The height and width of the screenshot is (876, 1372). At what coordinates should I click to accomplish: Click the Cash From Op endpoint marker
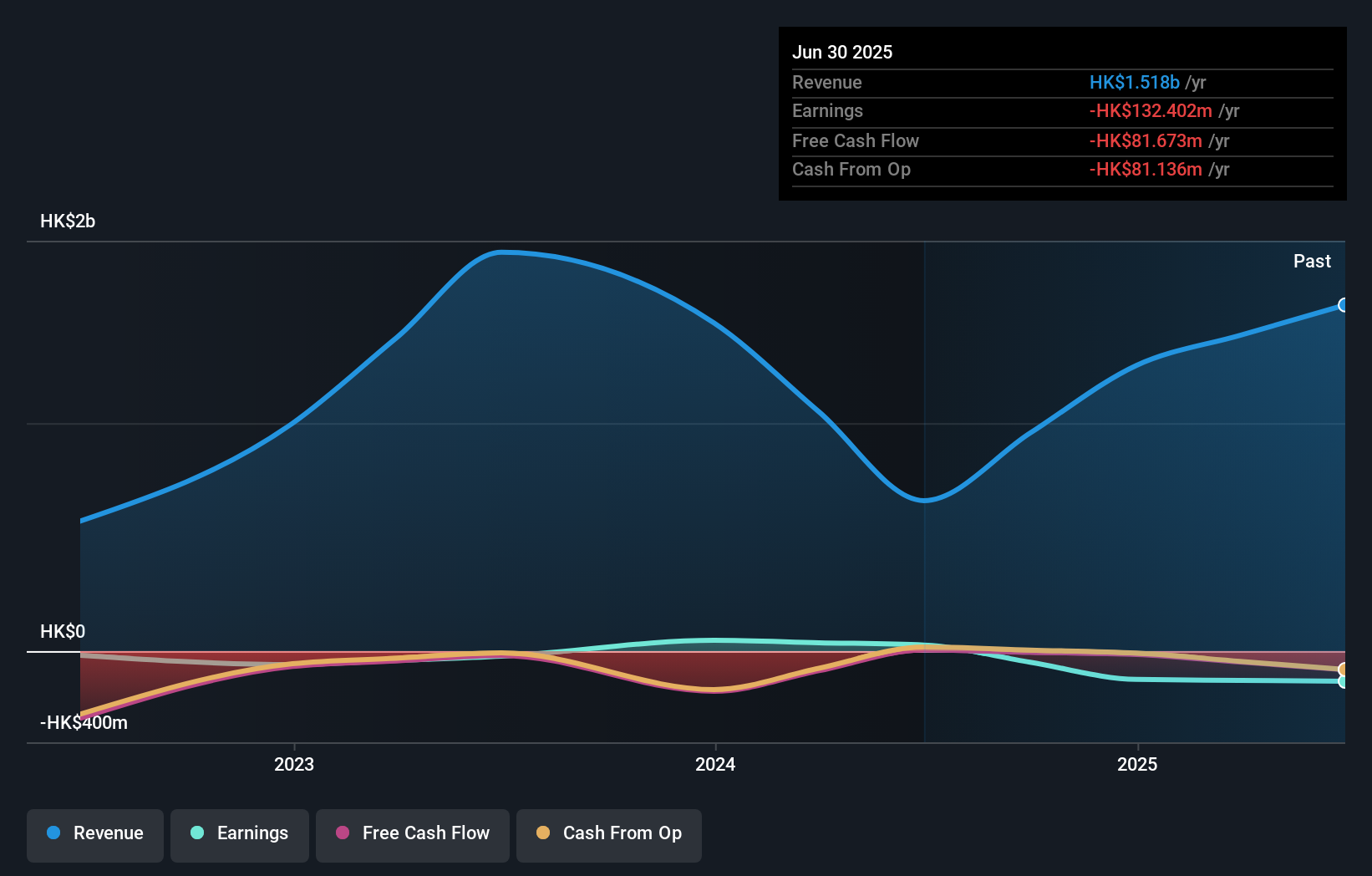click(1343, 670)
